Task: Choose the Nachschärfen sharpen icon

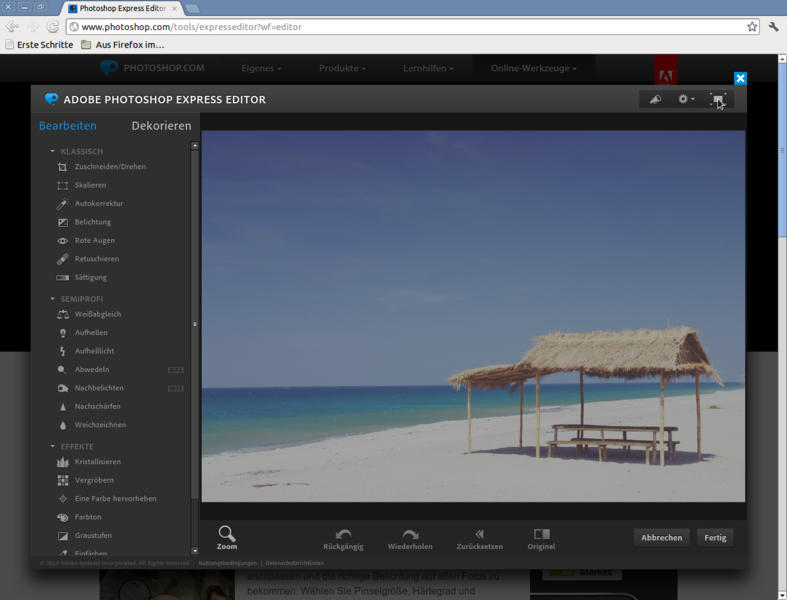Action: (x=62, y=406)
